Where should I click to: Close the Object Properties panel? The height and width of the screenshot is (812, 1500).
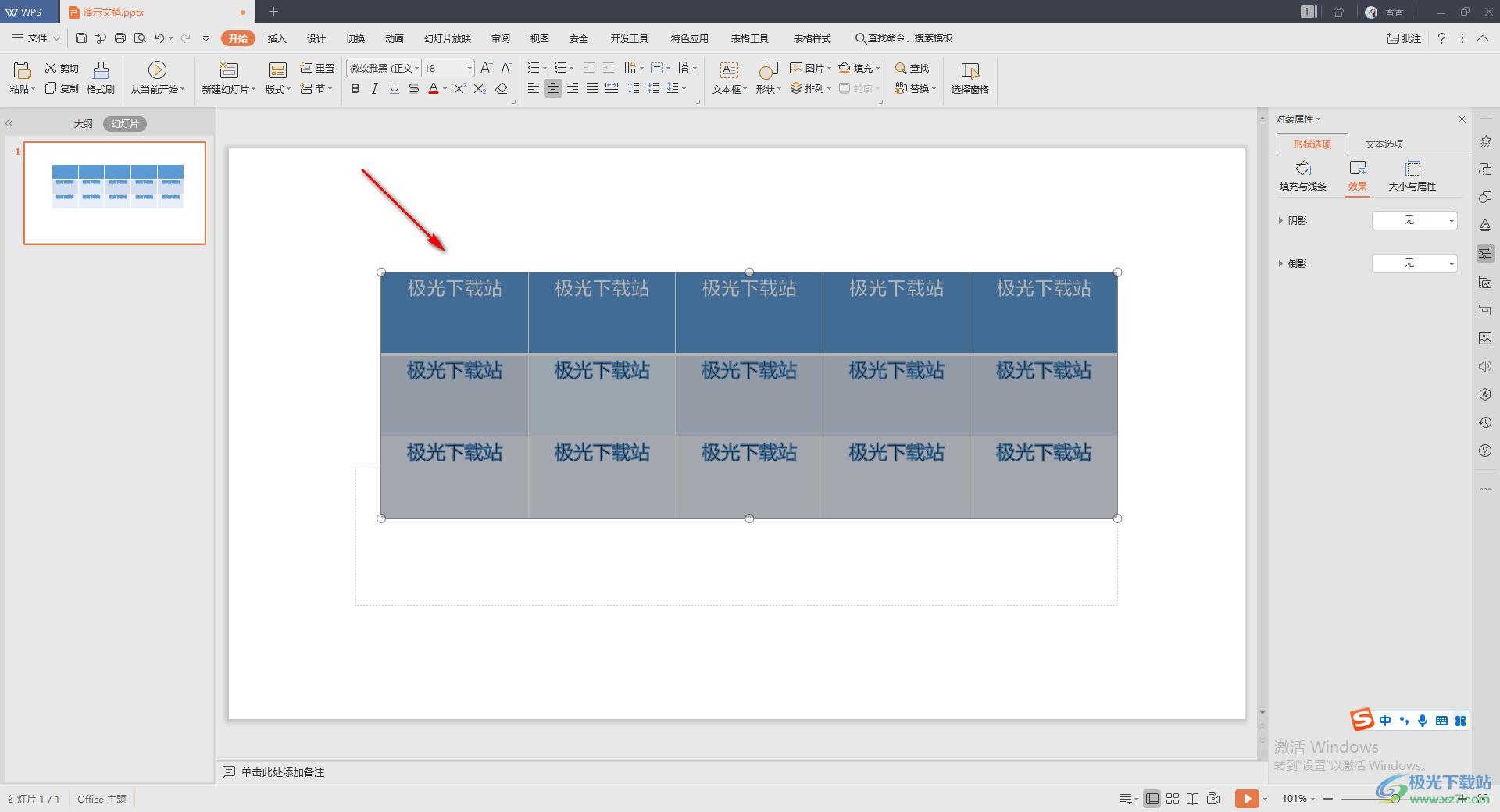click(1462, 119)
